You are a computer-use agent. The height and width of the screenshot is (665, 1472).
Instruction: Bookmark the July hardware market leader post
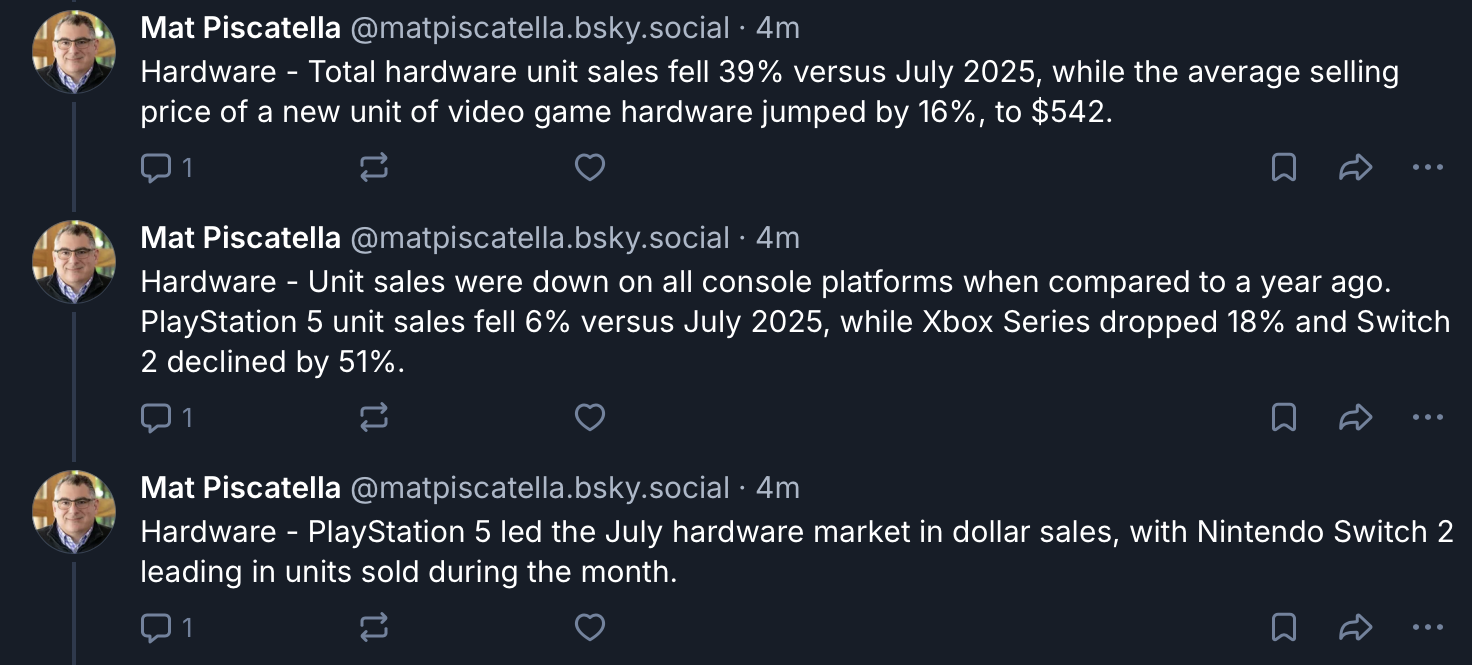click(x=1284, y=627)
